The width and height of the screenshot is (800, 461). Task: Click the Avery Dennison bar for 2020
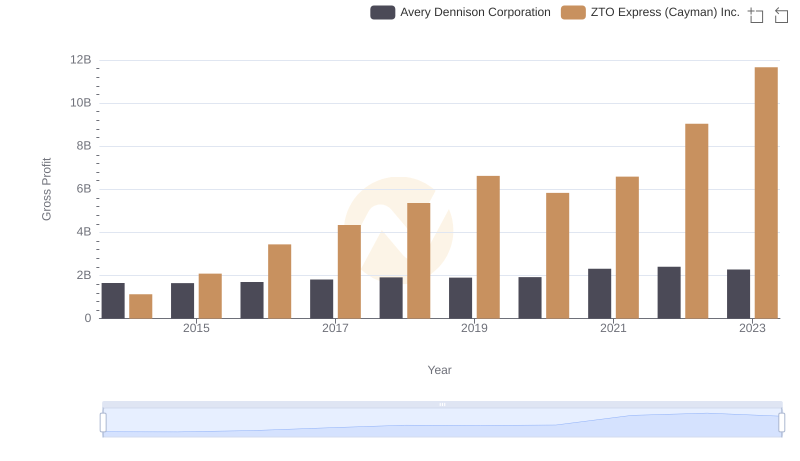[x=530, y=298]
